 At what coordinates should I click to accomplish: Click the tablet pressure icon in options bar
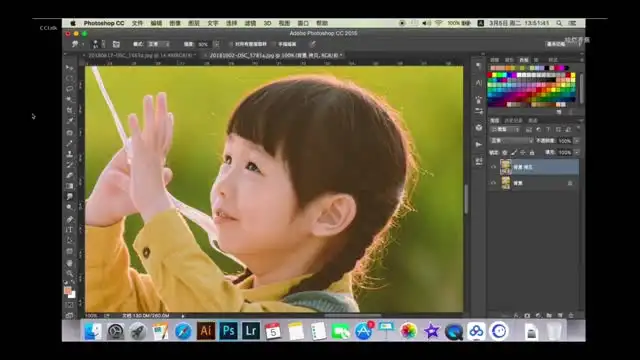(x=312, y=44)
